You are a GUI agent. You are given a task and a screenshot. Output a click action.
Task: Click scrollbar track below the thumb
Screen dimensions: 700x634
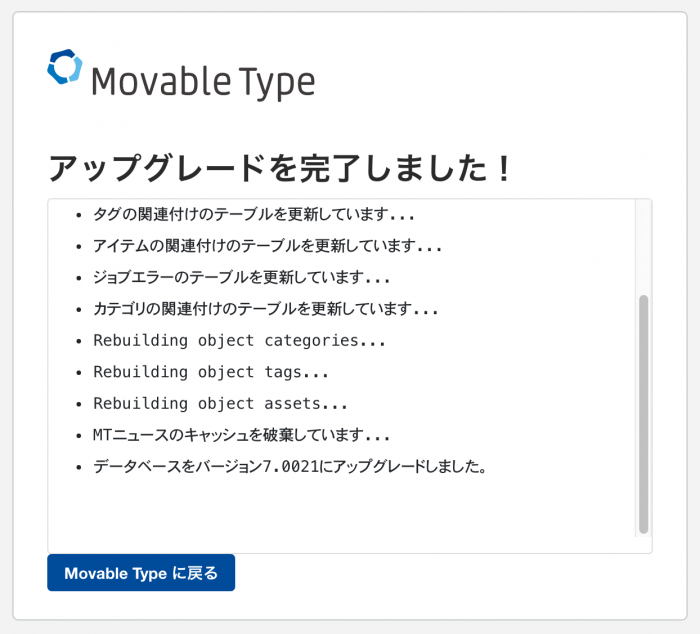[x=643, y=543]
